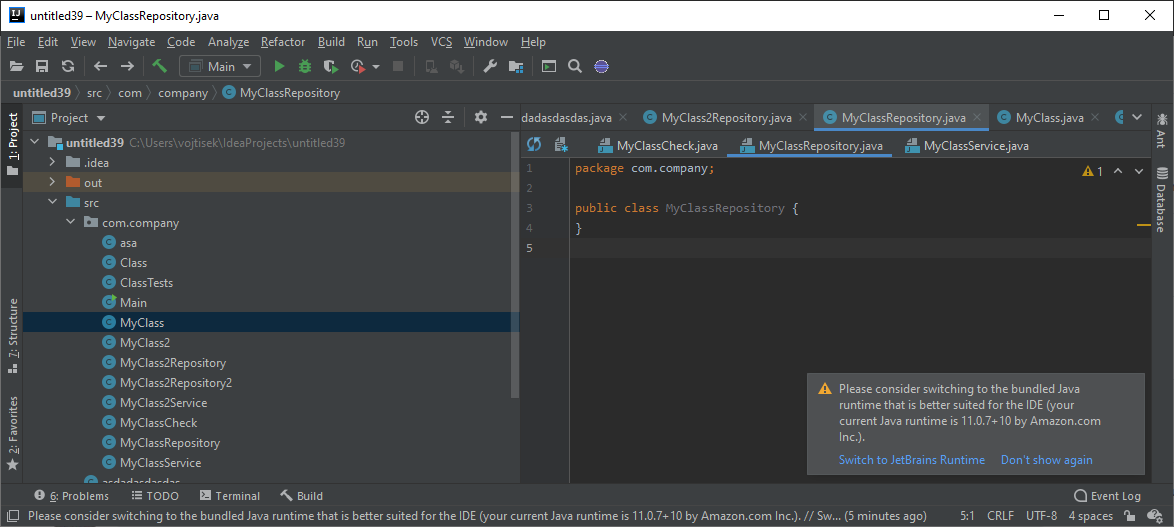Open Project panel gear options

coord(481,118)
